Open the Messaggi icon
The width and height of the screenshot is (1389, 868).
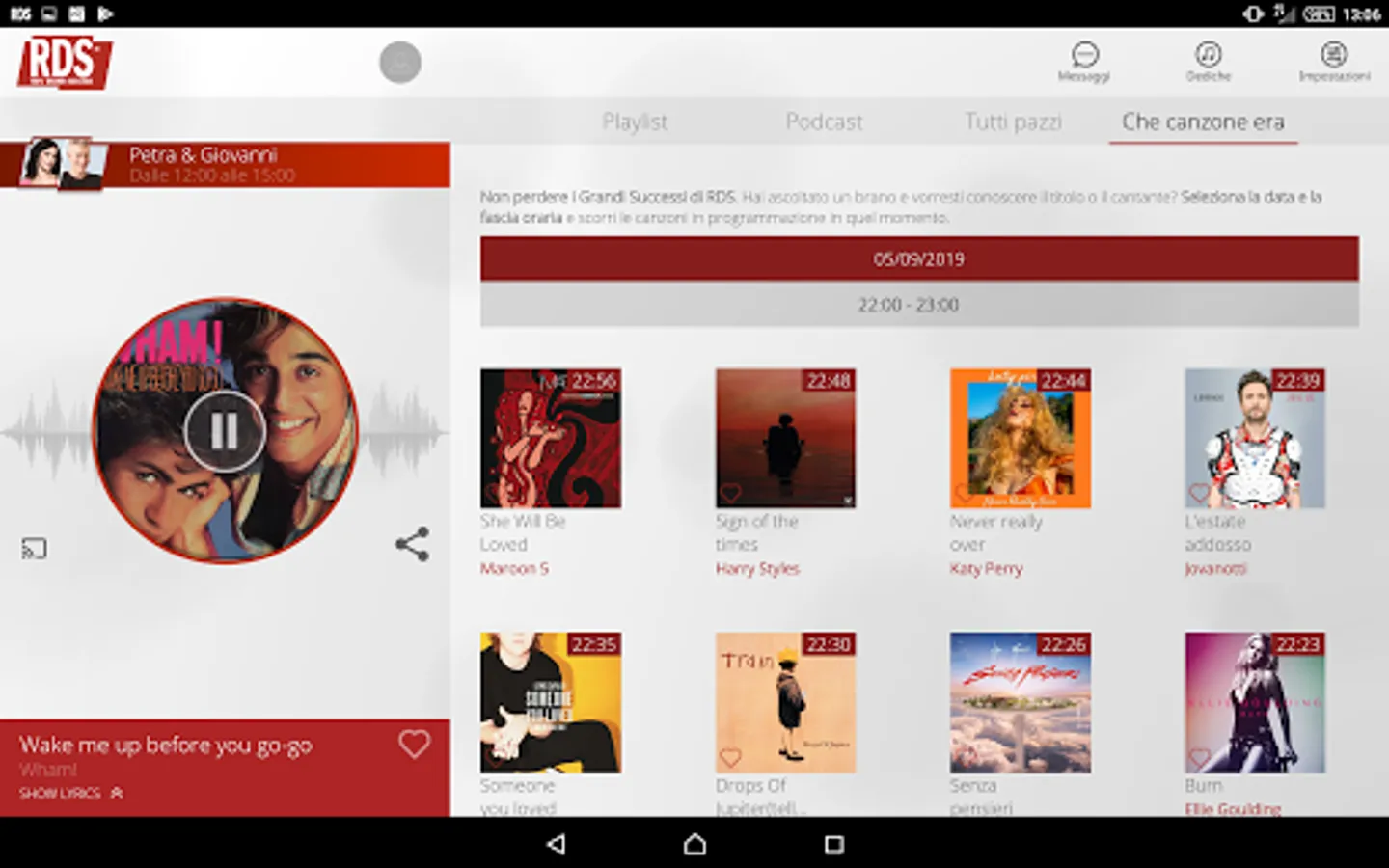tap(1084, 62)
